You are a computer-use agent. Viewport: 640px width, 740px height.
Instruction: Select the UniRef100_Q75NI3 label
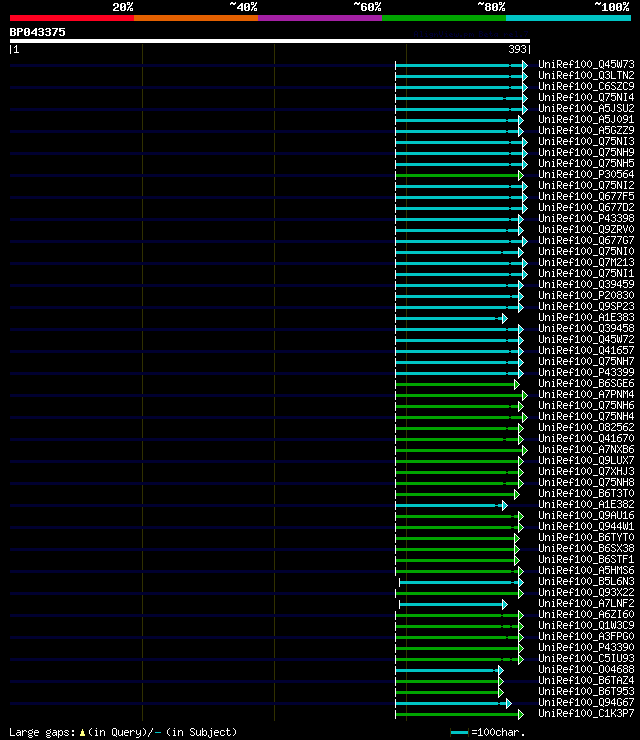click(x=586, y=142)
